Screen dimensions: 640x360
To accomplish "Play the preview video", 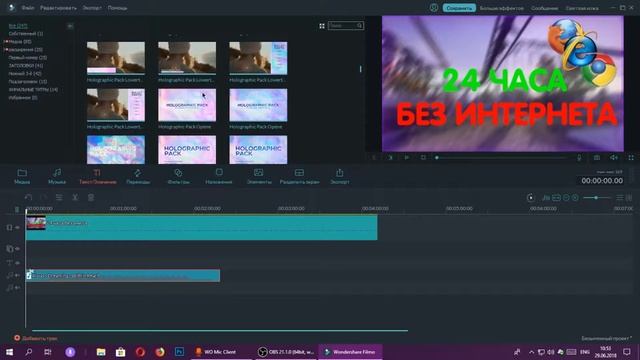I will click(x=407, y=158).
